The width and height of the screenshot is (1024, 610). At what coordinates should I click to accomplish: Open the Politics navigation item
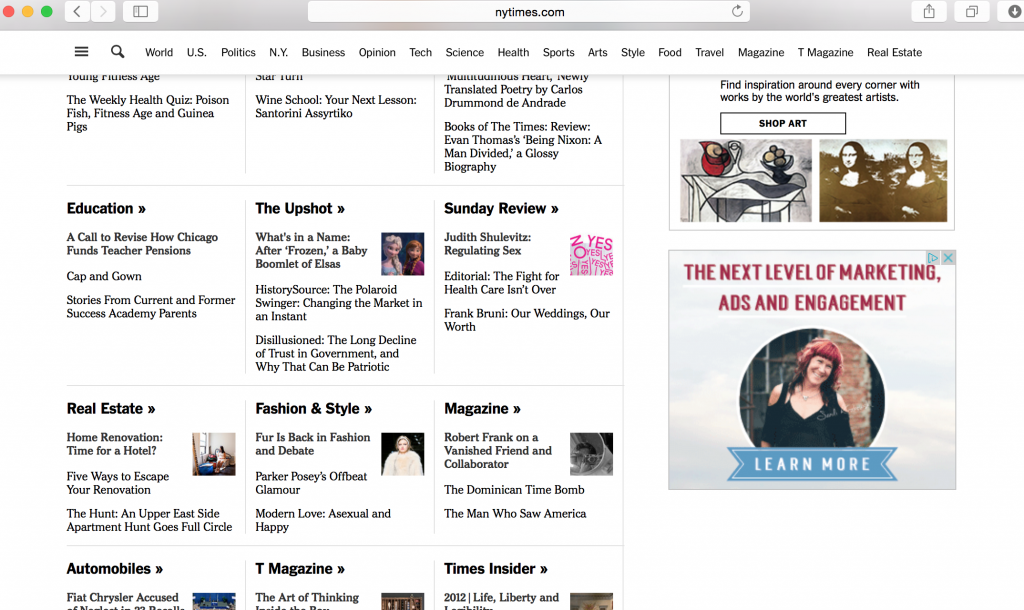pyautogui.click(x=238, y=52)
